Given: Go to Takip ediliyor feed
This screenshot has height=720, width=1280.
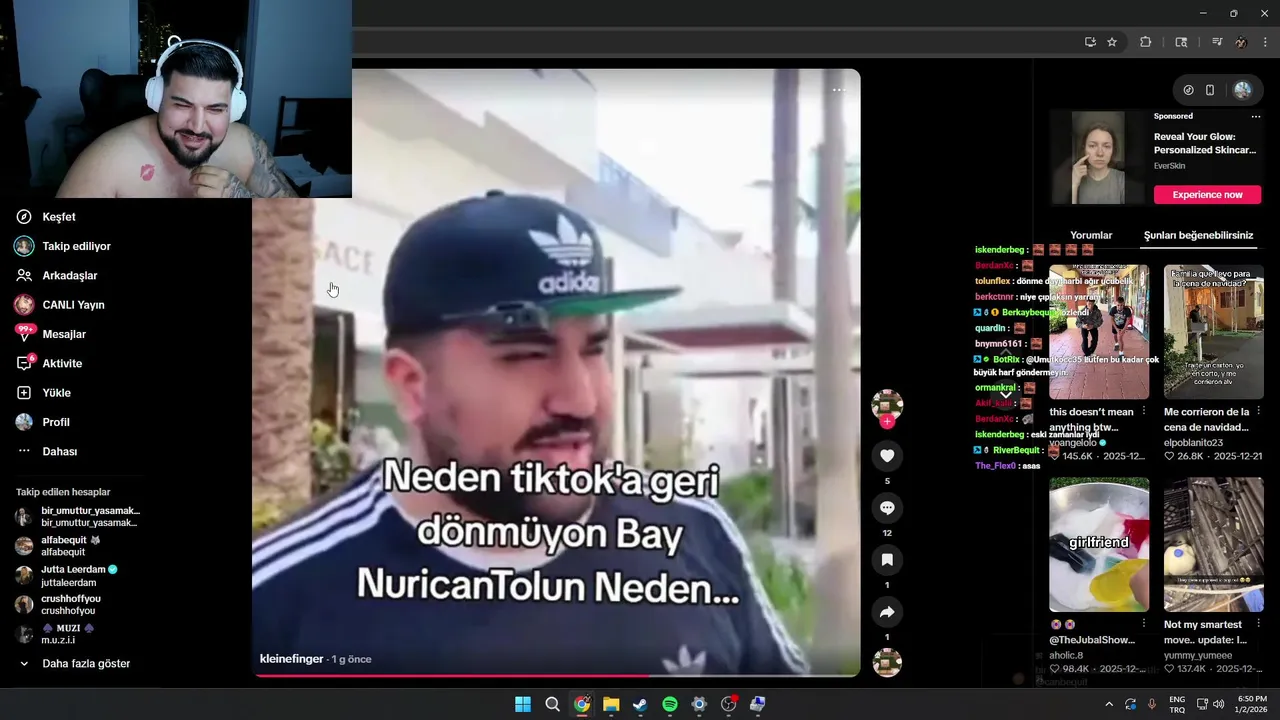Looking at the screenshot, I should 62,246.
